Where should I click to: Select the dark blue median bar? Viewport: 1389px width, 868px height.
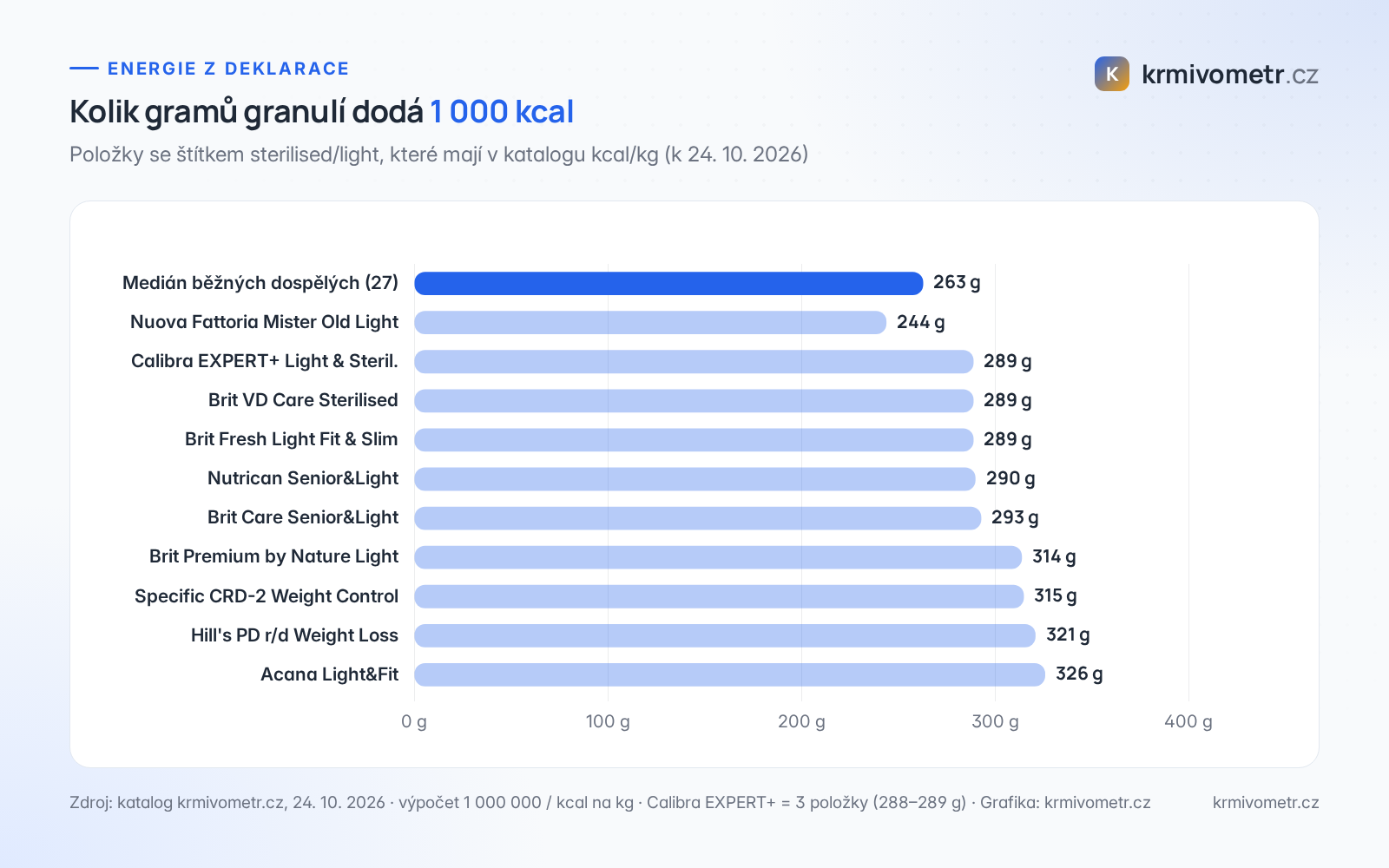click(x=668, y=283)
